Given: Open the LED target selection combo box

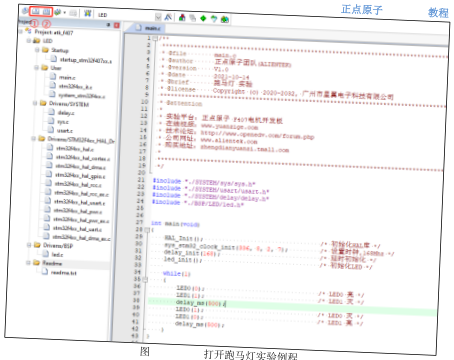Looking at the screenshot, I should click(129, 16).
